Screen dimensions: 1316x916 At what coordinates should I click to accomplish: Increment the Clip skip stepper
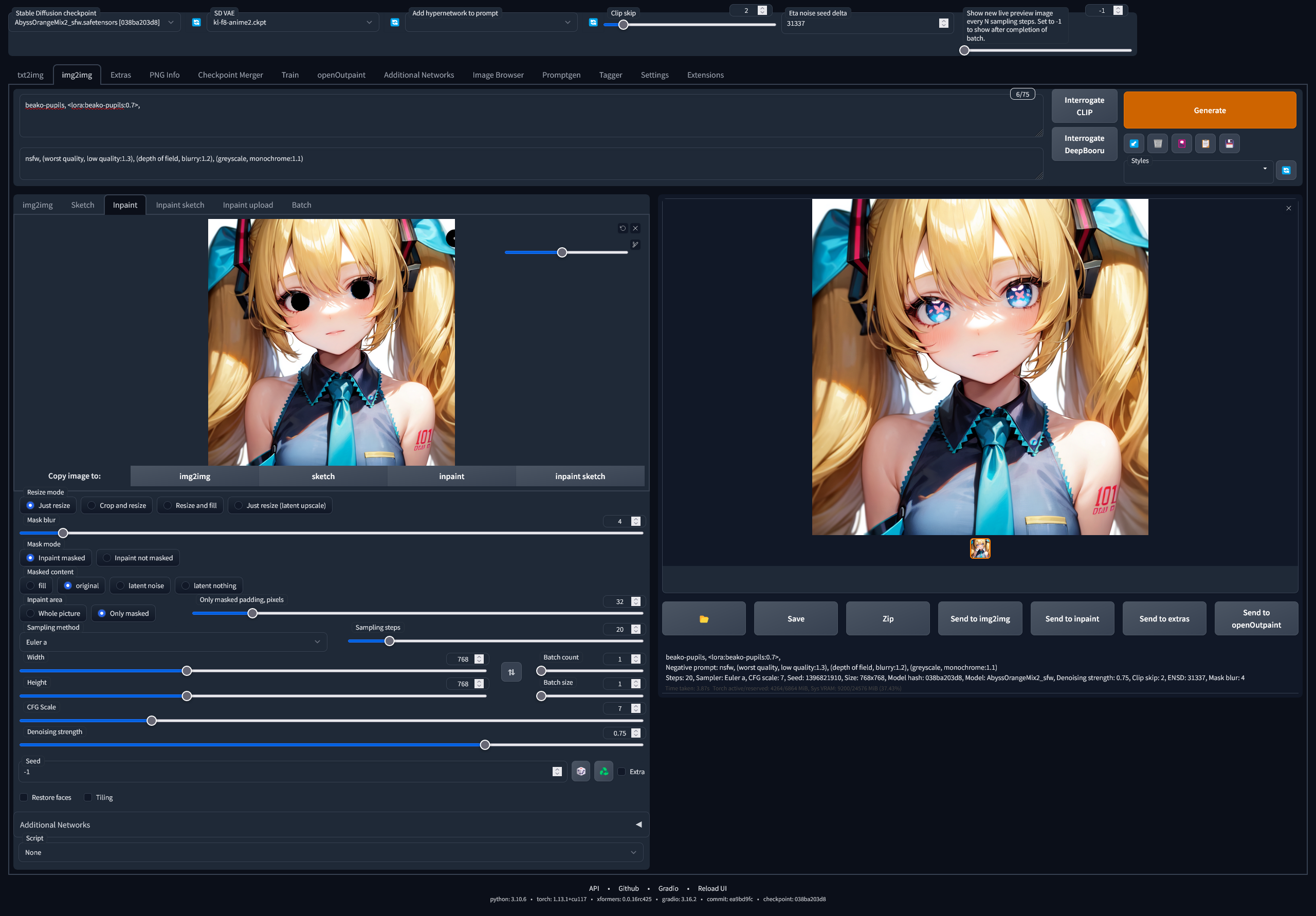762,8
